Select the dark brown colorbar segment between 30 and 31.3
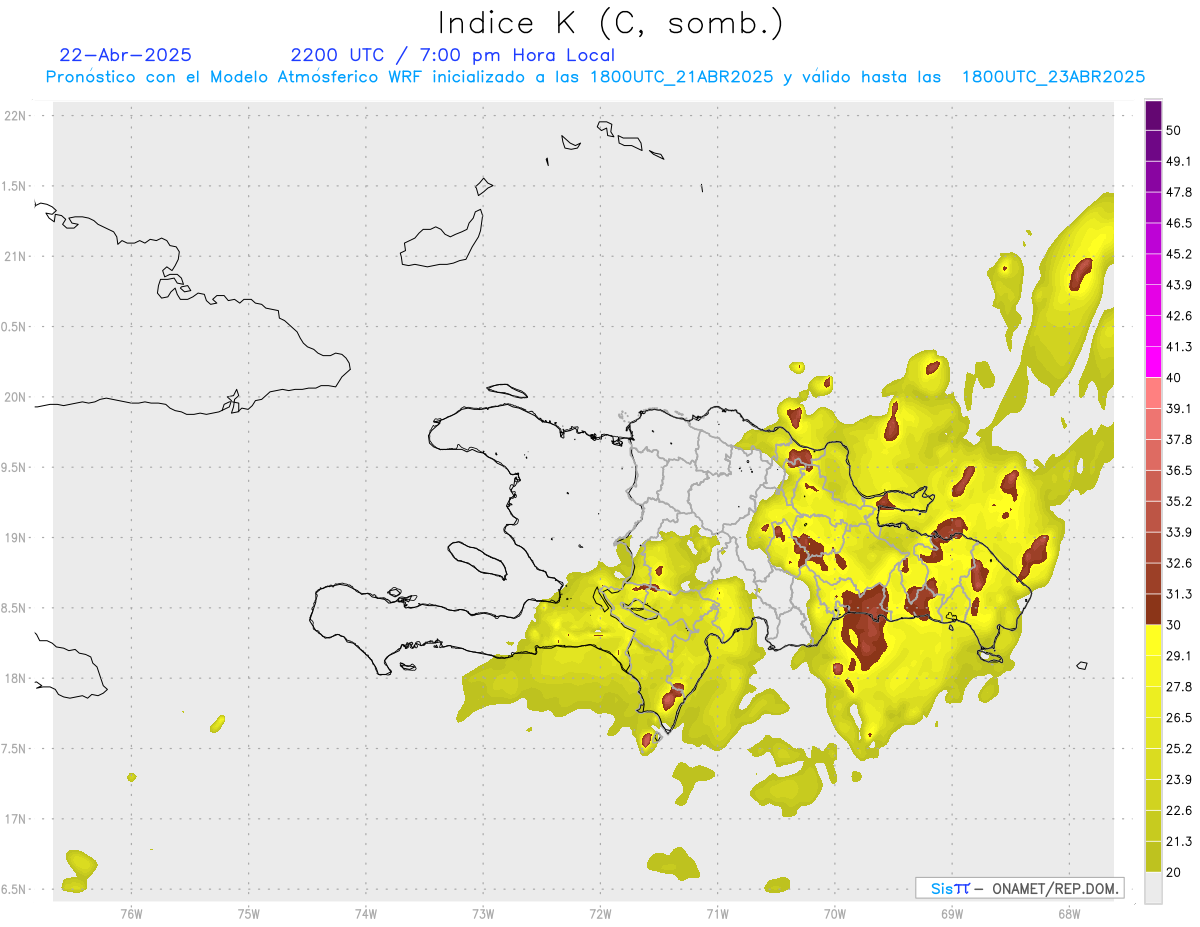Image resolution: width=1200 pixels, height=927 pixels. (x=1153, y=610)
